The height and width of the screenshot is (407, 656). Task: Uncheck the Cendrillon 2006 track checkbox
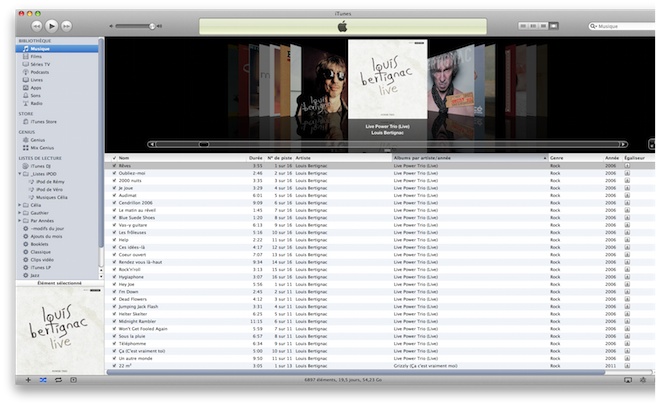click(x=114, y=203)
